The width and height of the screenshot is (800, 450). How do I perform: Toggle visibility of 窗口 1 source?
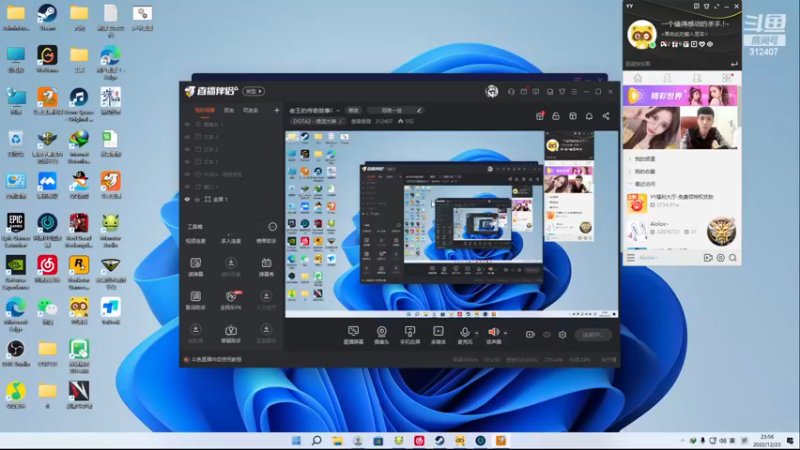click(x=187, y=187)
